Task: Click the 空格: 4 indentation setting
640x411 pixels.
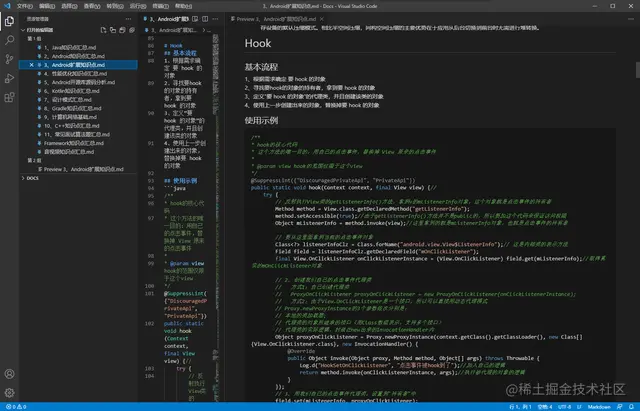Action: [545, 407]
